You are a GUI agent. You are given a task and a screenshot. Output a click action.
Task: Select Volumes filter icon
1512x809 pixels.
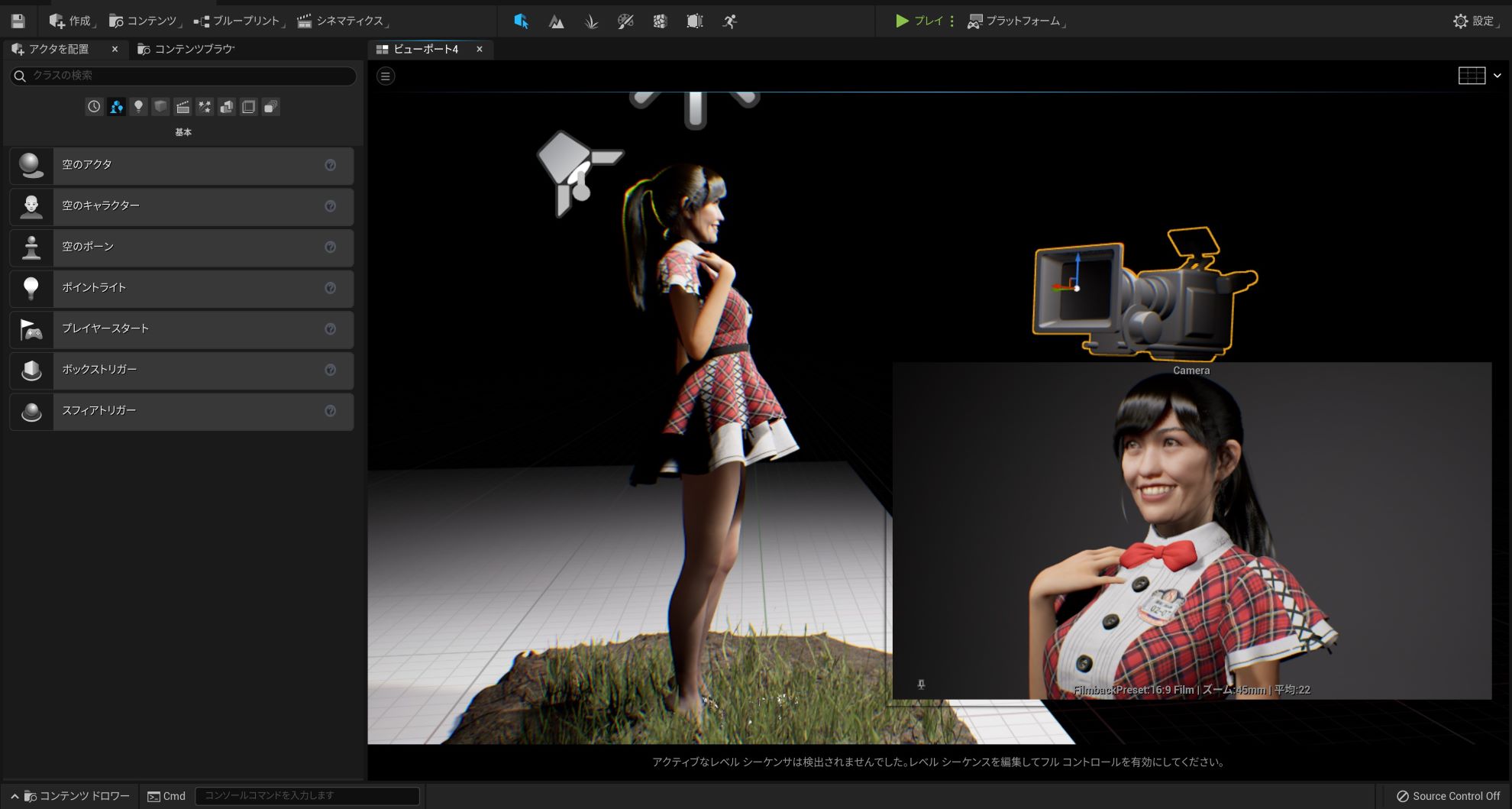pos(249,107)
